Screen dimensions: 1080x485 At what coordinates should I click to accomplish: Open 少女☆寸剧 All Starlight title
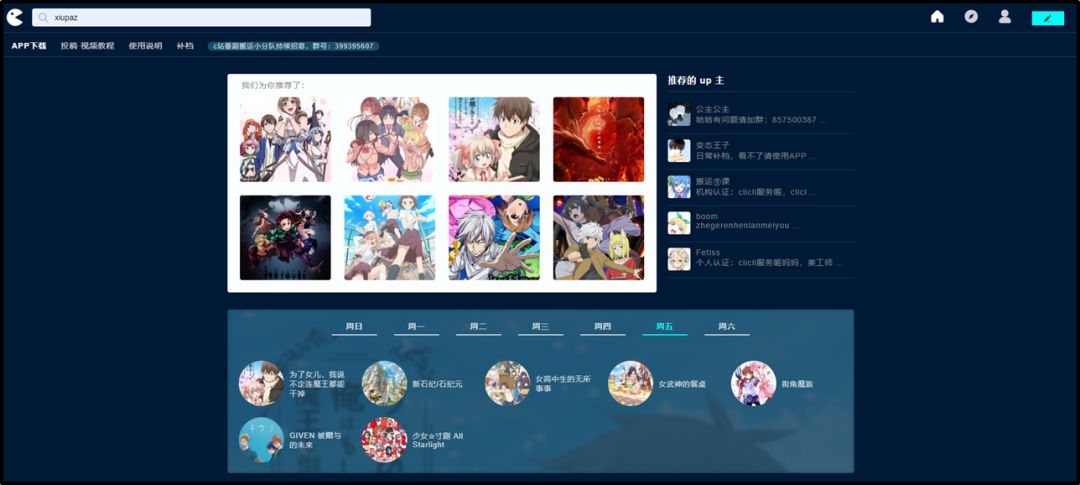click(438, 440)
